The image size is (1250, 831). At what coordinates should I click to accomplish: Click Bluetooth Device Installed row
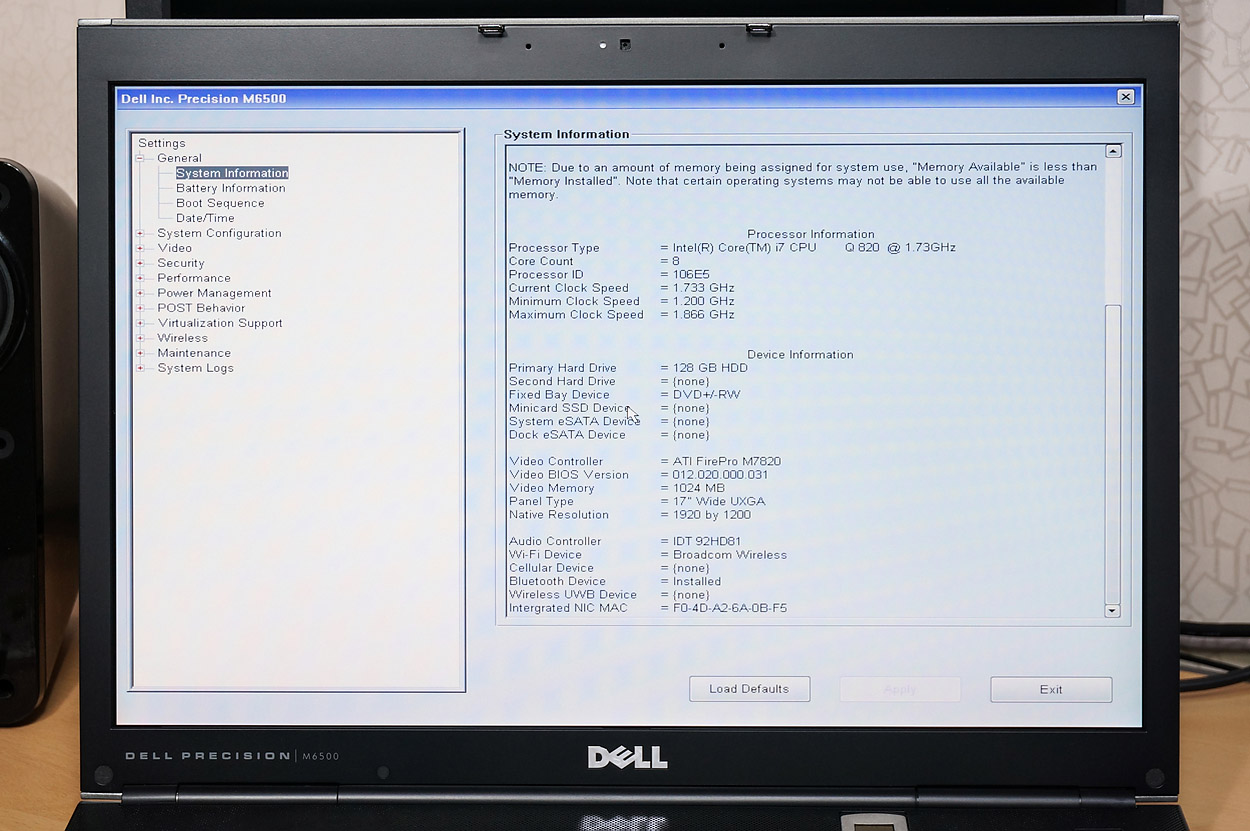[x=614, y=581]
